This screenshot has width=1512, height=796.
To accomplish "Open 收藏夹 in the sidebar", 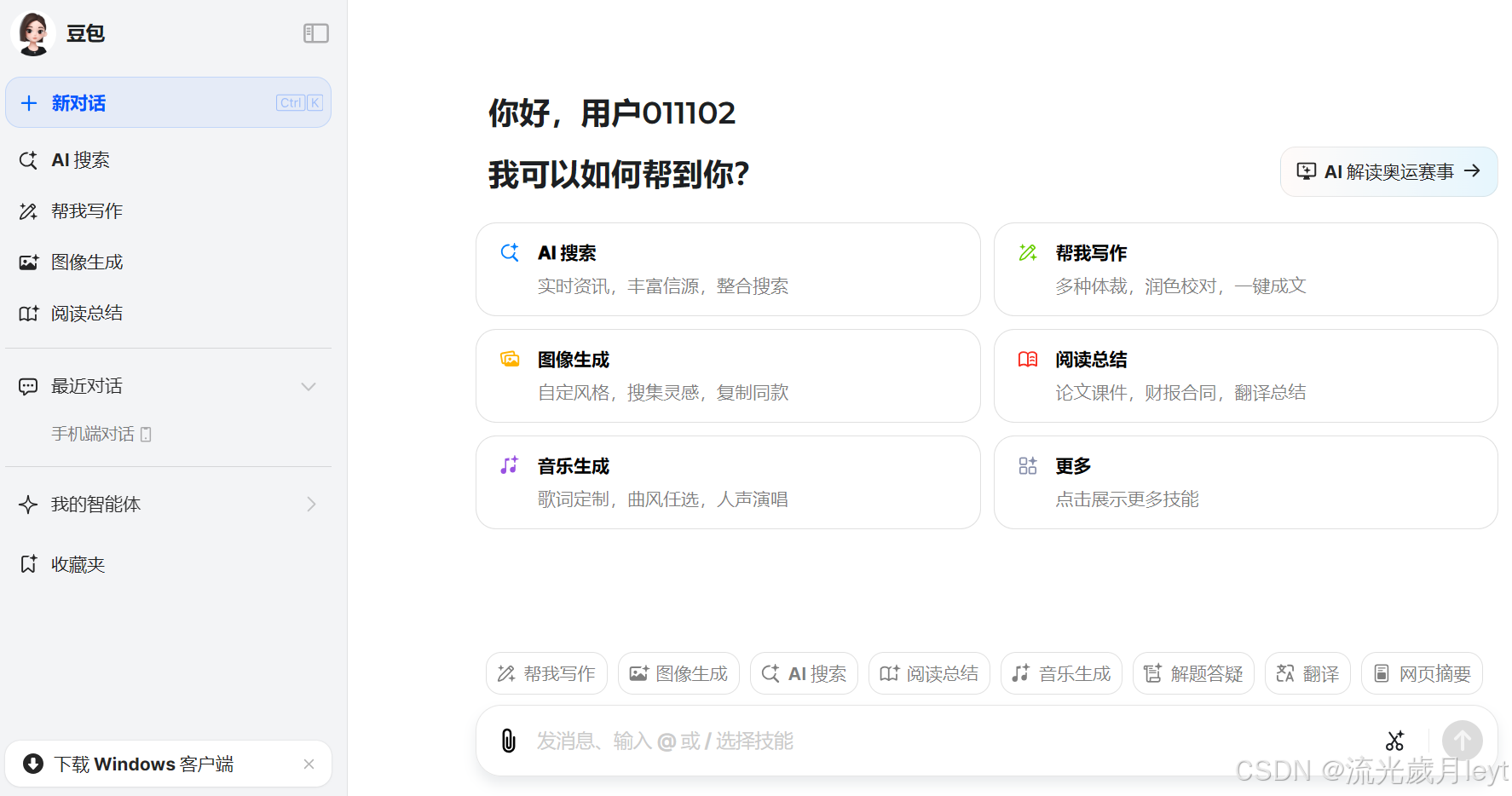I will [168, 564].
